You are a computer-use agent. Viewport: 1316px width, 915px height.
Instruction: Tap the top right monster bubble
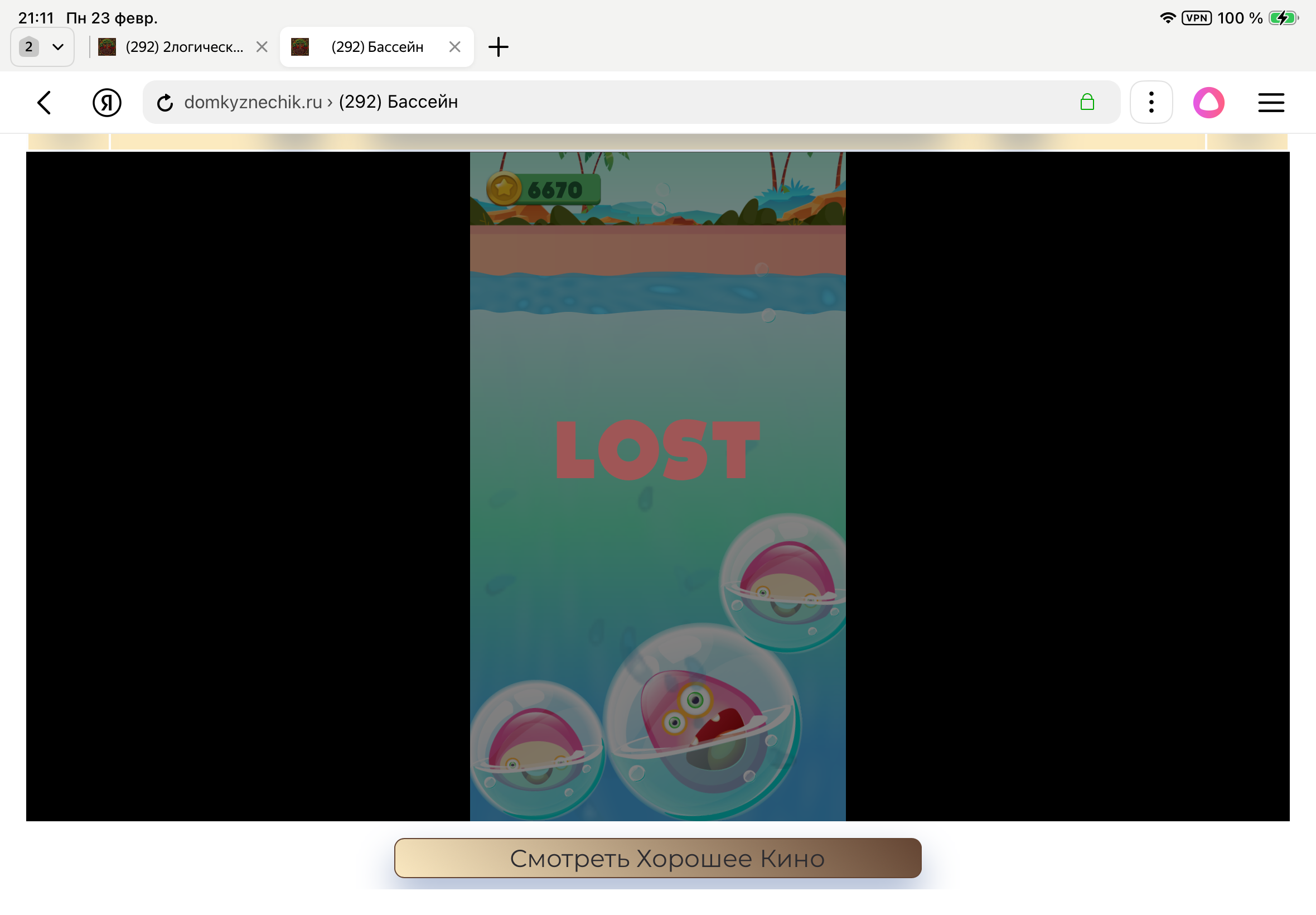click(785, 582)
